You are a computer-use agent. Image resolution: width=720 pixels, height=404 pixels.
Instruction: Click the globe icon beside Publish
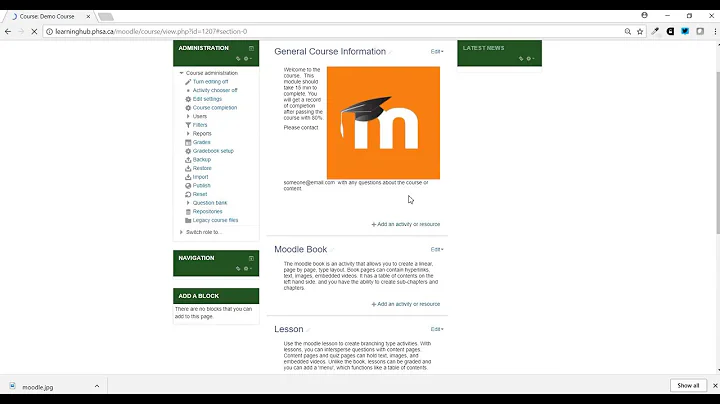tap(188, 185)
